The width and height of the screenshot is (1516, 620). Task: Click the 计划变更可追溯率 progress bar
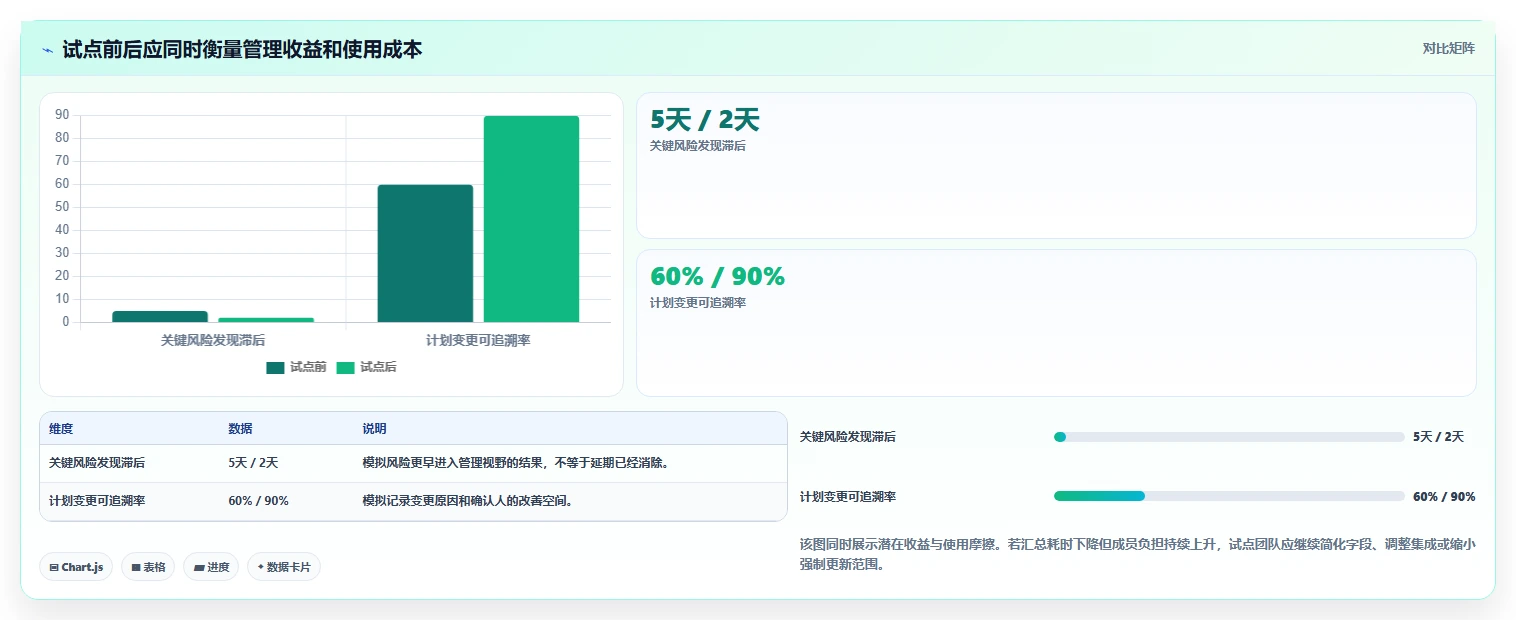[x=1229, y=496]
